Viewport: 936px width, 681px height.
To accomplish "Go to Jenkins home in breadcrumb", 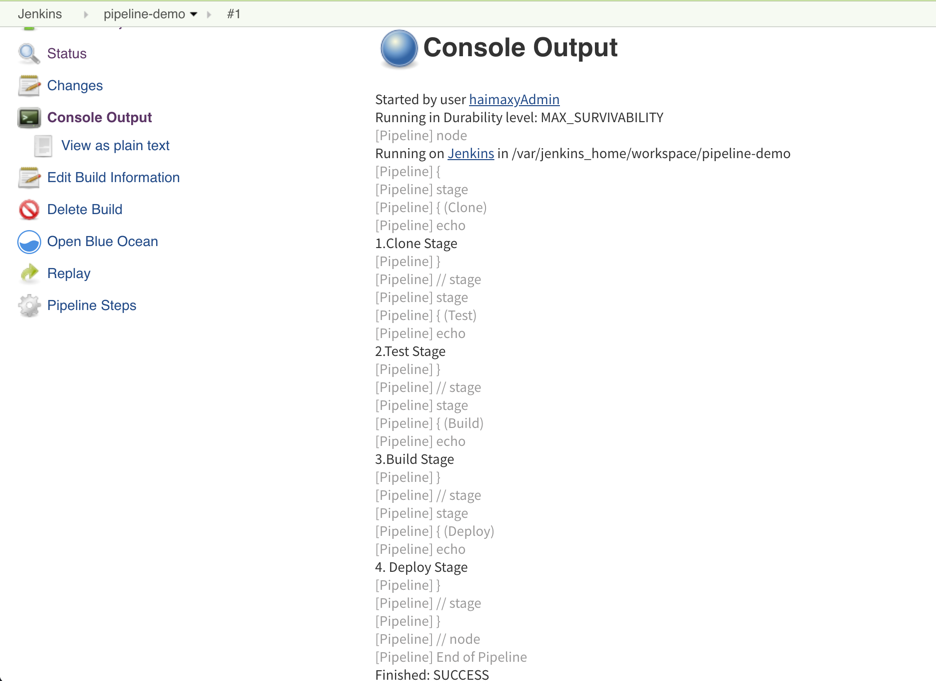I will (x=40, y=14).
